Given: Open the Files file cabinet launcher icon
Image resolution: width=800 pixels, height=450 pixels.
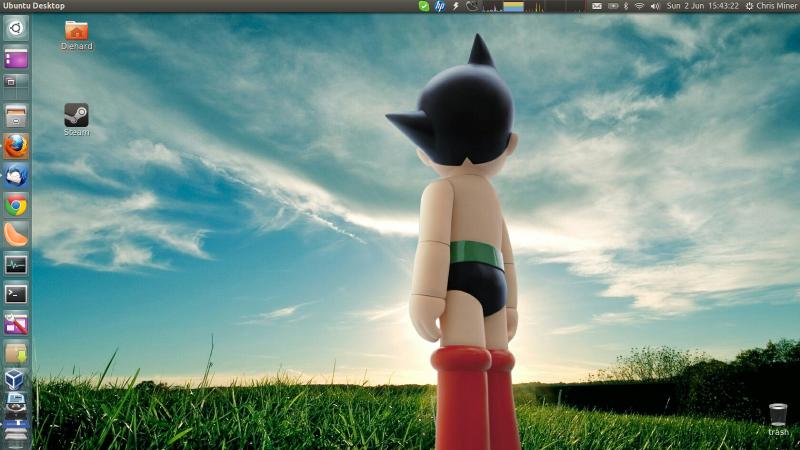Looking at the screenshot, I should [16, 116].
